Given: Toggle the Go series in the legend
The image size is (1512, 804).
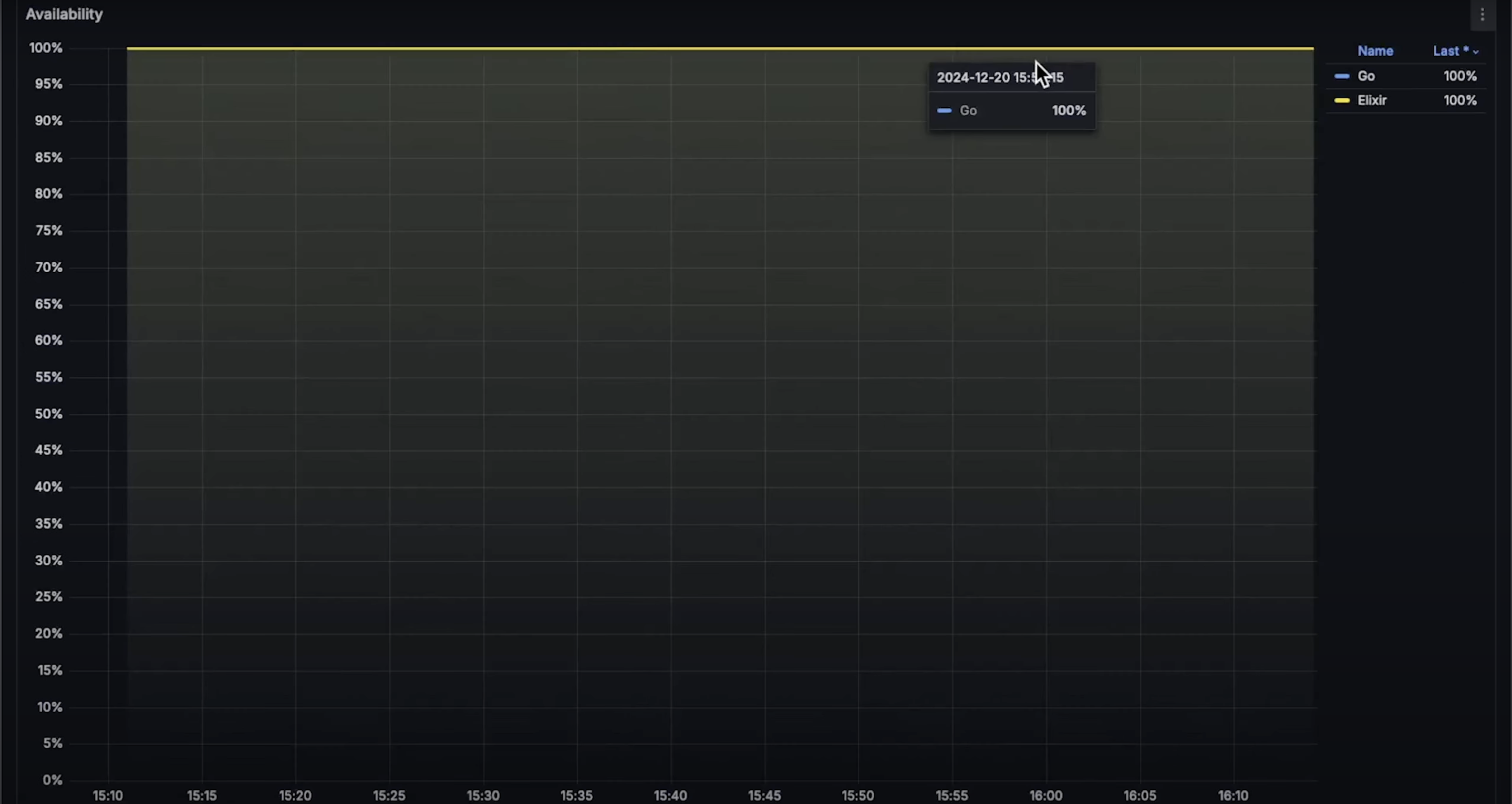Looking at the screenshot, I should click(x=1366, y=76).
